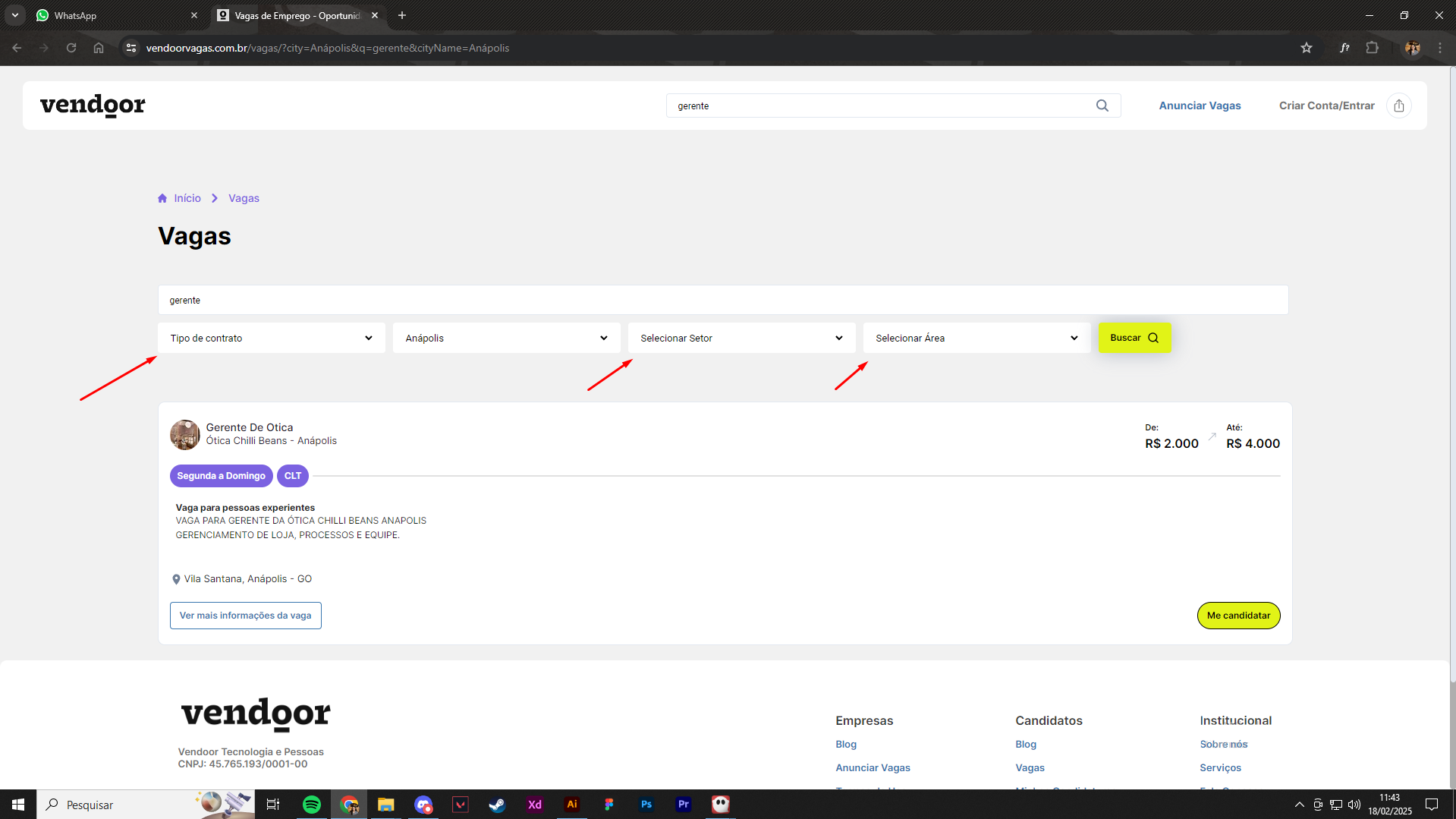Open Spotify from the taskbar
This screenshot has width=1456, height=819.
(x=311, y=805)
